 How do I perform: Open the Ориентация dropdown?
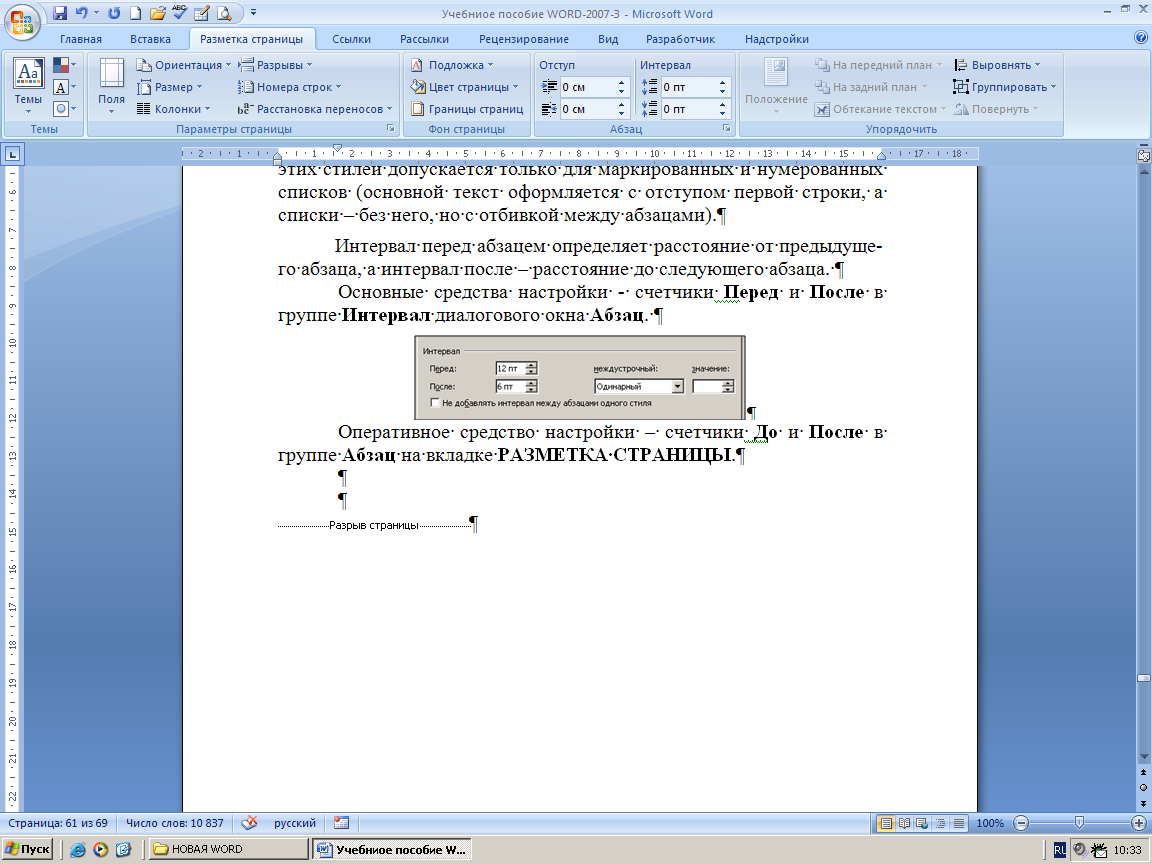pyautogui.click(x=184, y=65)
